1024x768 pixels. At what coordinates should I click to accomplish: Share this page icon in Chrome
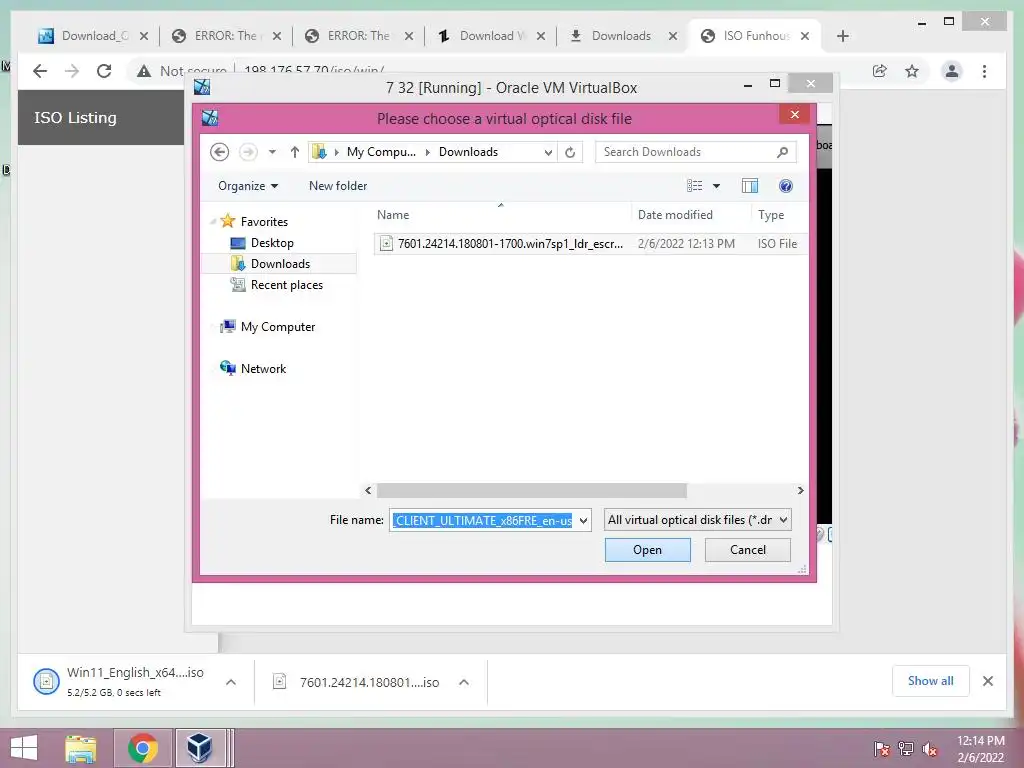880,71
